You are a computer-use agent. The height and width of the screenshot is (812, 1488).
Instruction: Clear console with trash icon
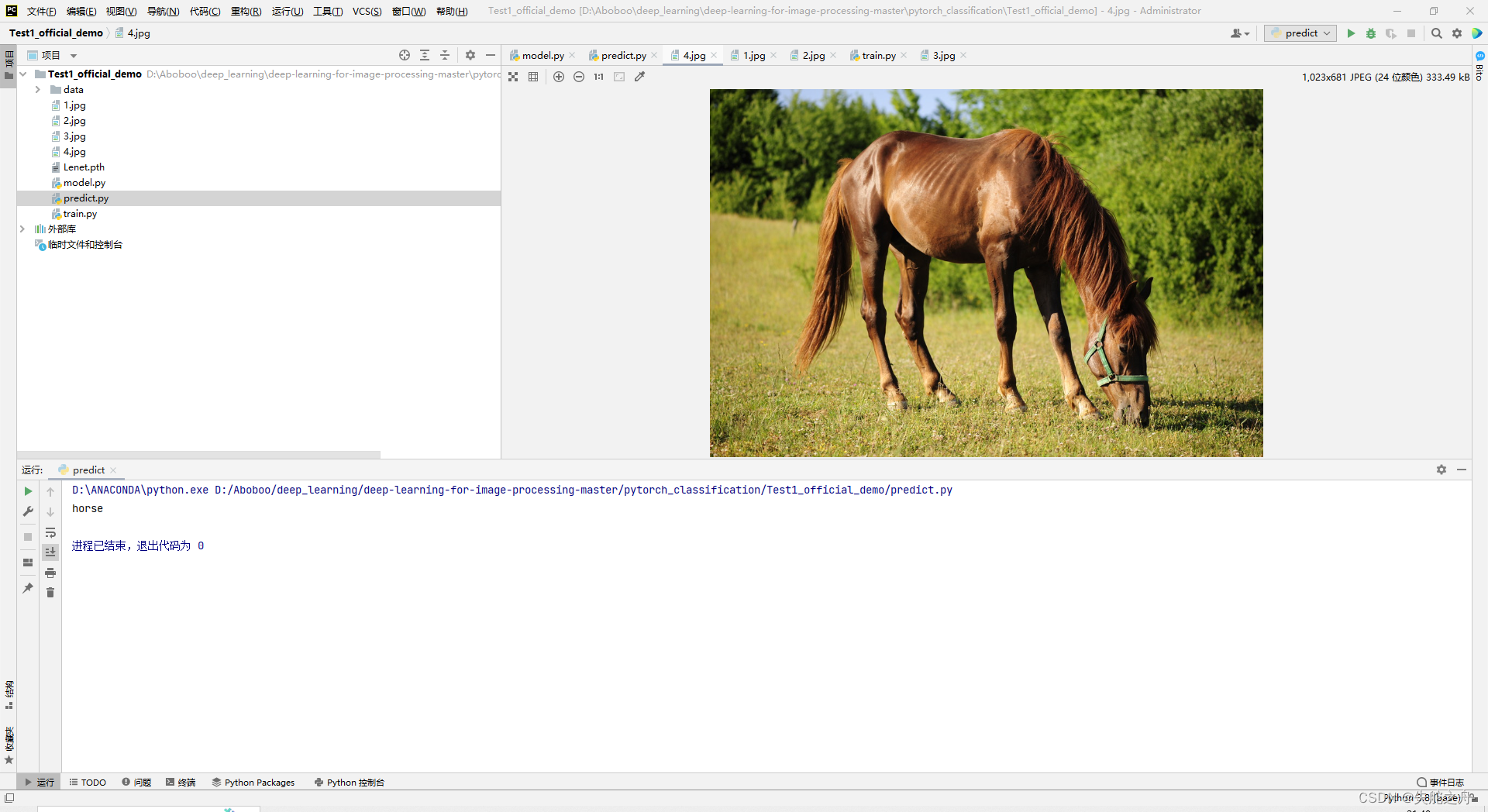tap(50, 593)
